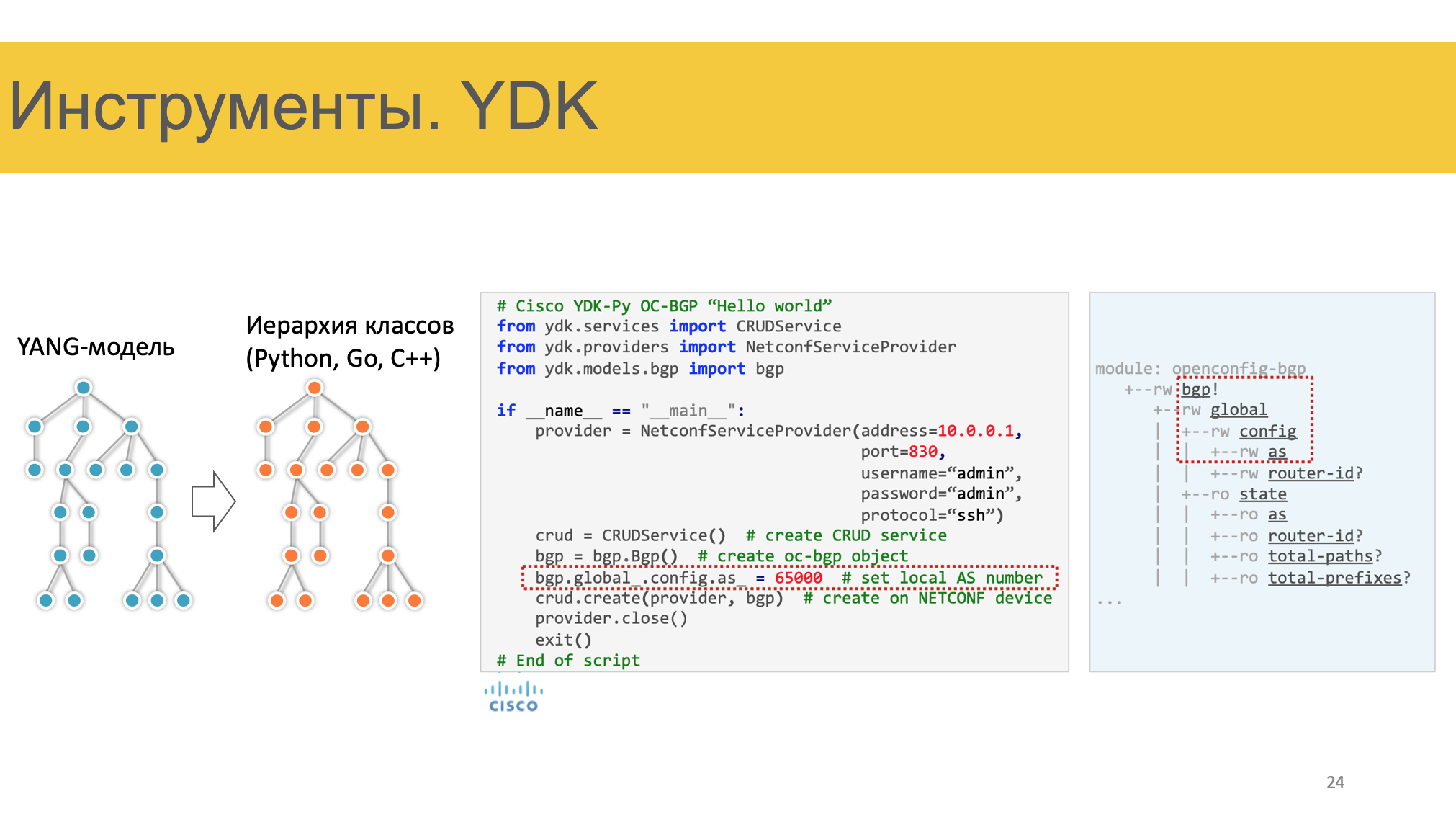This screenshot has height=817, width=1456.
Task: Toggle the ro state branch selection
Action: 1262,494
